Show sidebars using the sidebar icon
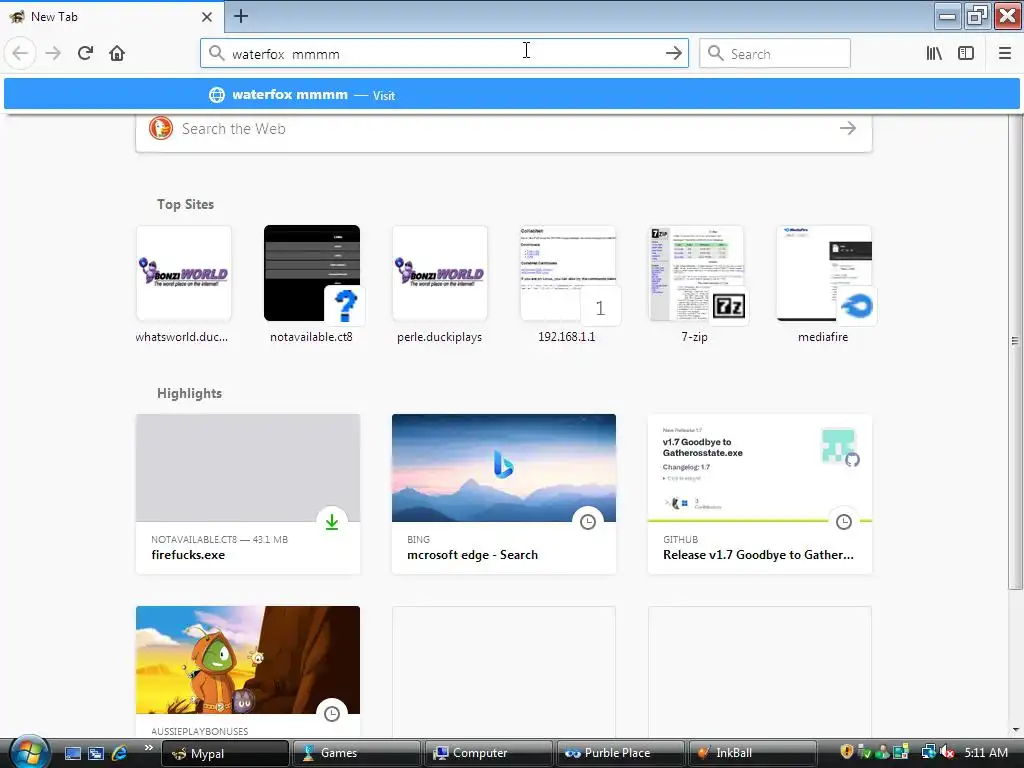 [x=966, y=53]
